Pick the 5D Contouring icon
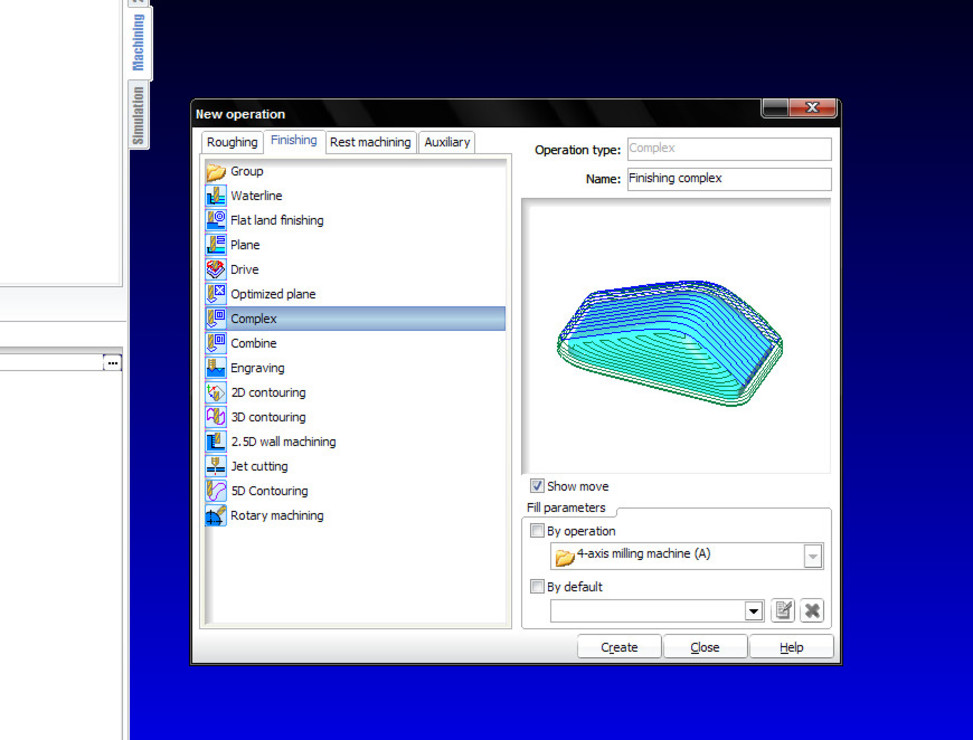 [x=216, y=491]
